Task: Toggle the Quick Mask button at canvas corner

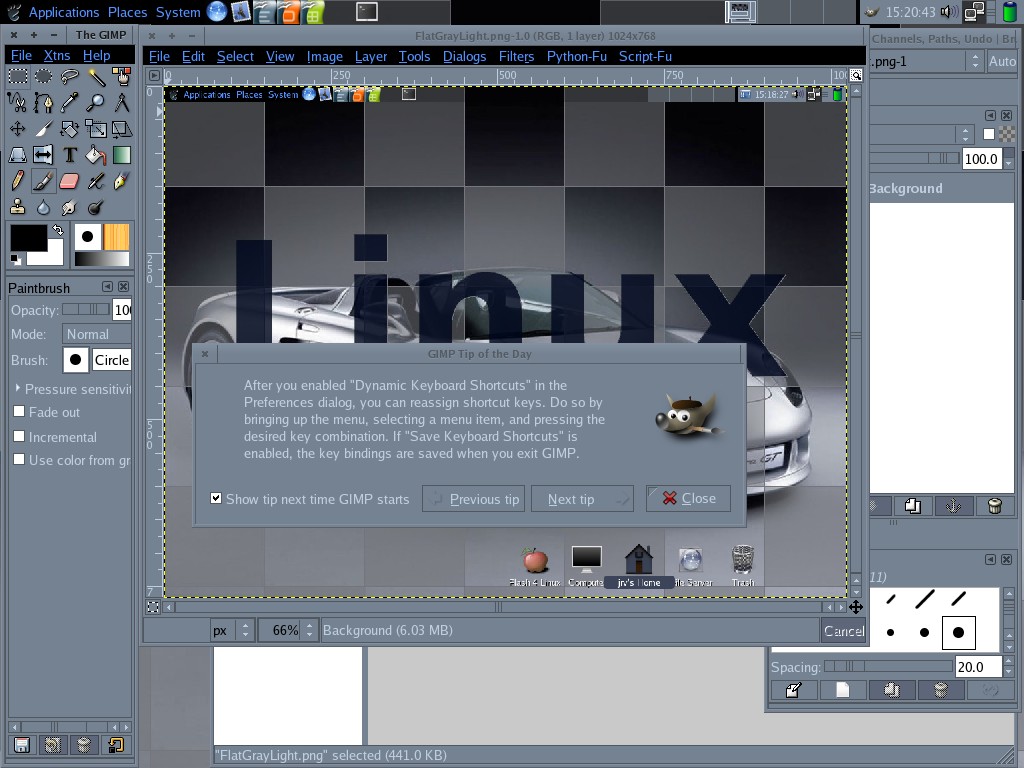Action: tap(153, 607)
